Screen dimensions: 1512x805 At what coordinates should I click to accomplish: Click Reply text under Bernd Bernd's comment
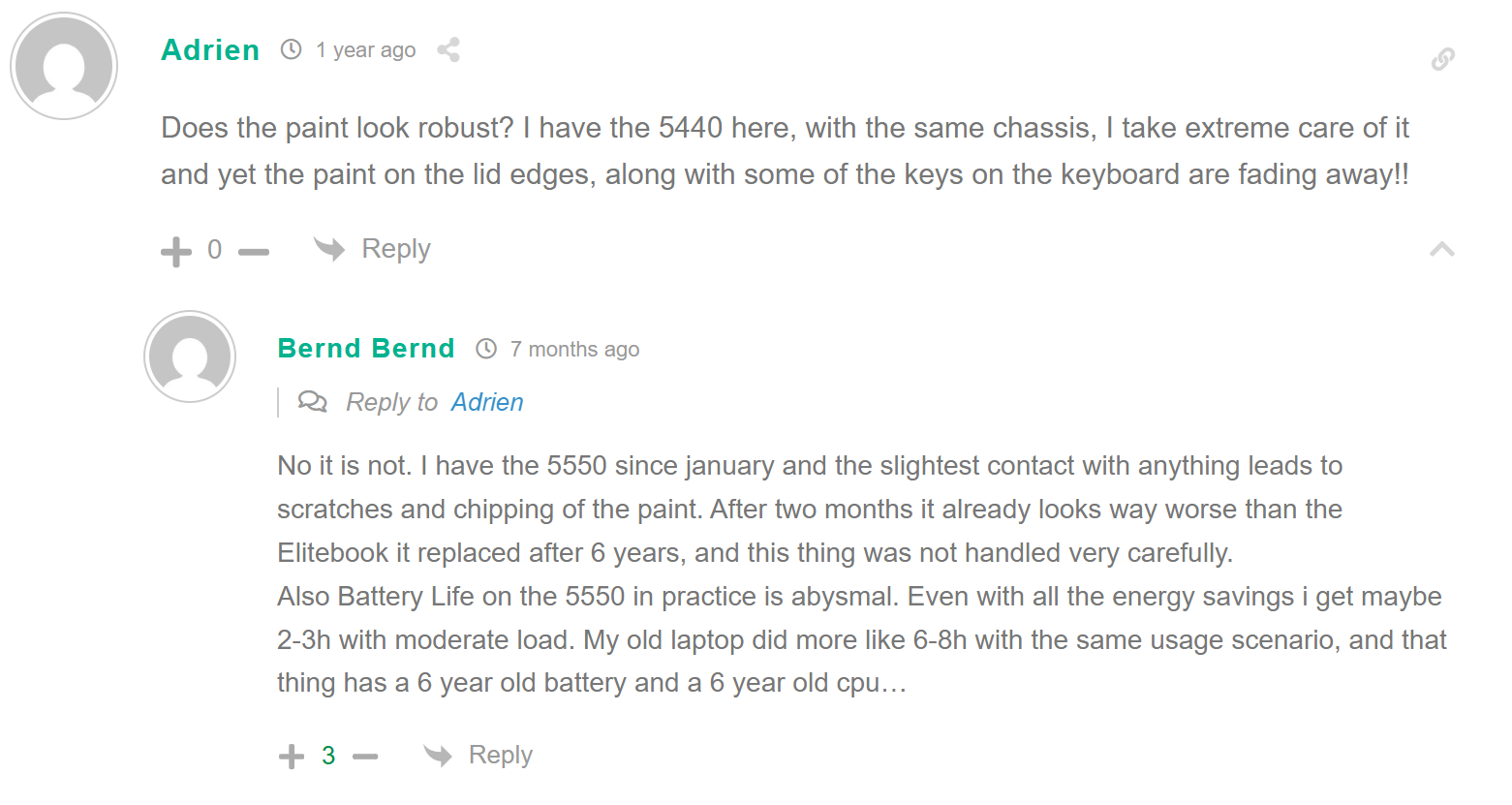point(500,755)
